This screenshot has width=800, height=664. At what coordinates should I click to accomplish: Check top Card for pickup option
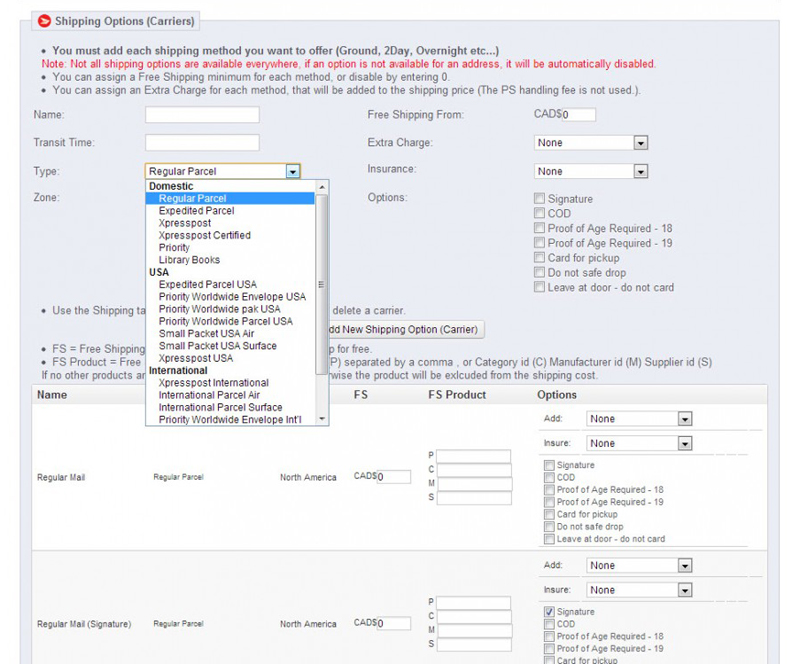[539, 257]
